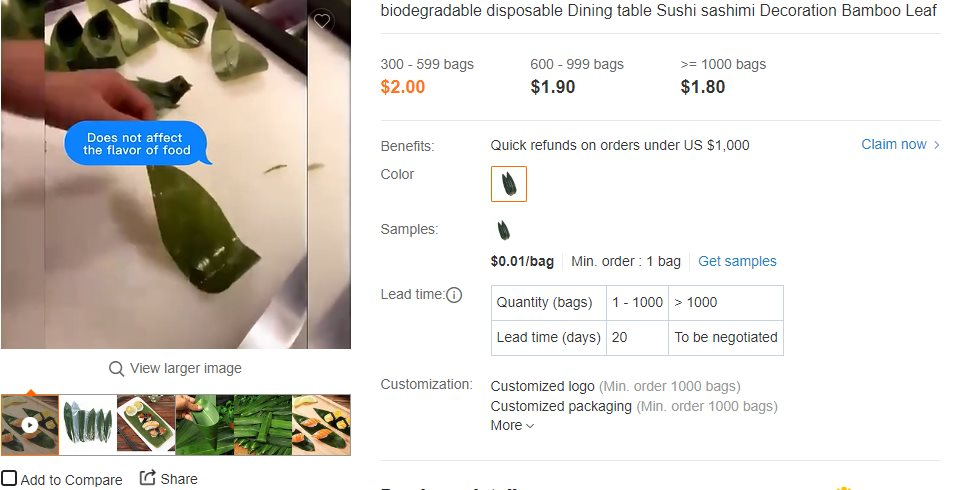This screenshot has width=956, height=490.
Task: Play the product video thumbnail
Action: 30,425
